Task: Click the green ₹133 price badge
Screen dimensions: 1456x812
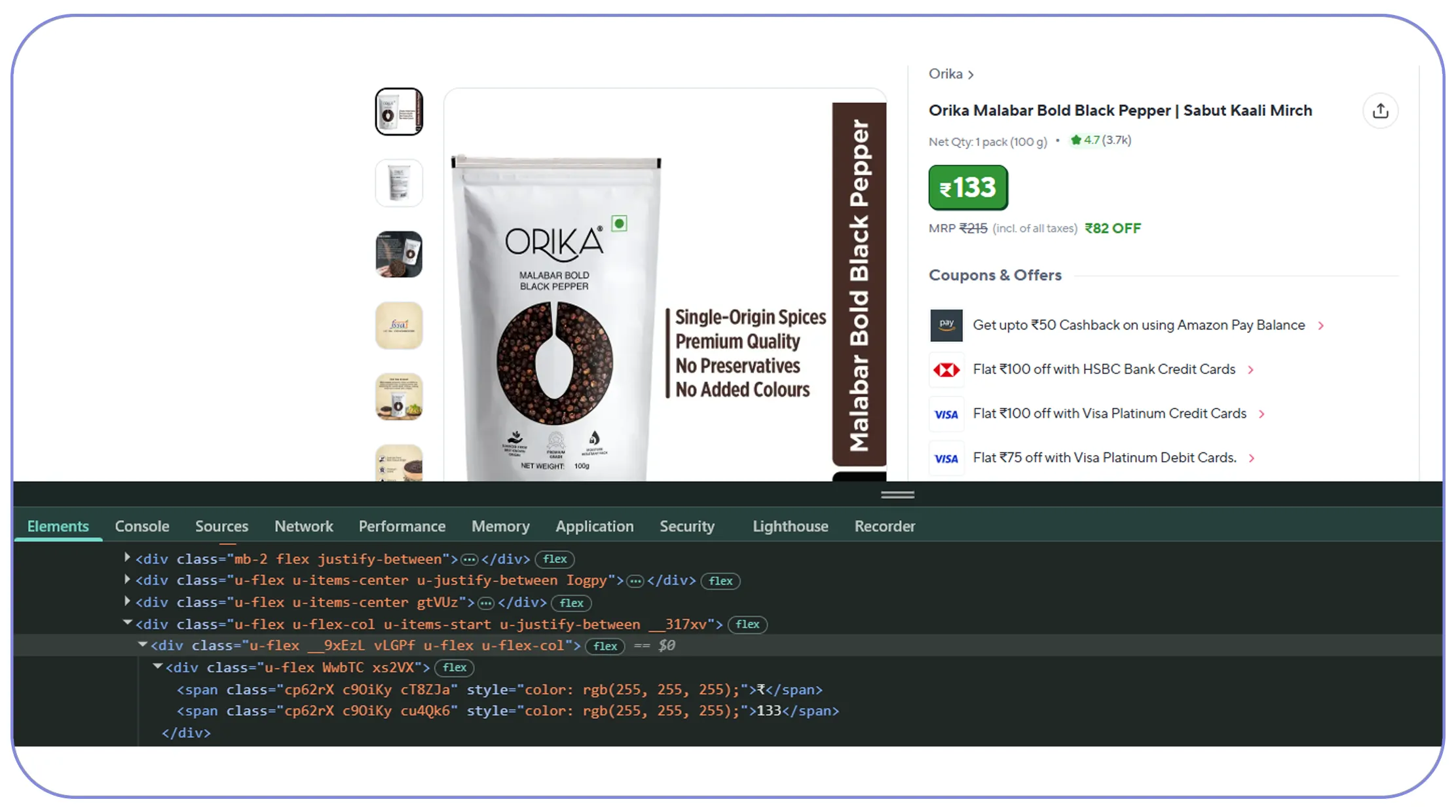Action: pos(968,188)
